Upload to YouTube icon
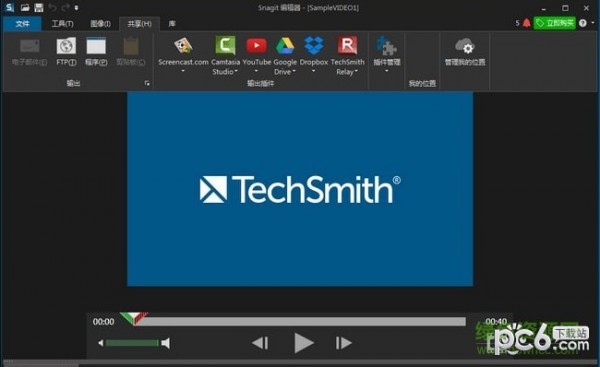Image resolution: width=600 pixels, height=367 pixels. [256, 46]
